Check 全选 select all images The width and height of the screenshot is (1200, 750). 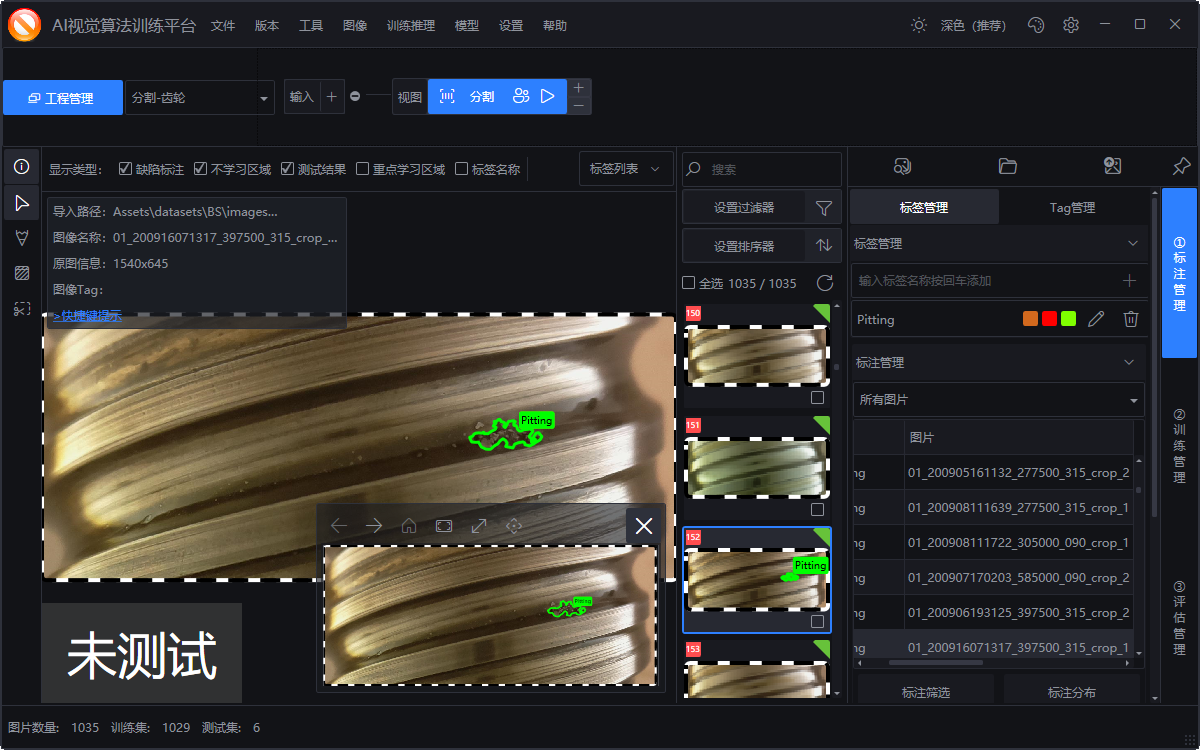[688, 283]
